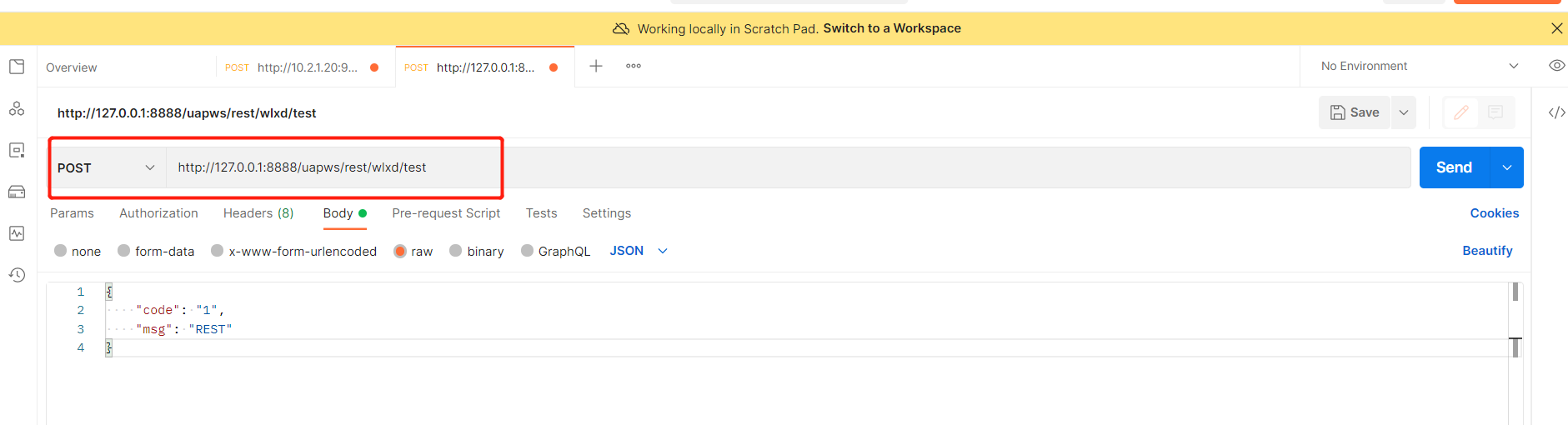Viewport: 1568px width, 425px height.
Task: Open the Cookies link
Action: pyautogui.click(x=1494, y=213)
